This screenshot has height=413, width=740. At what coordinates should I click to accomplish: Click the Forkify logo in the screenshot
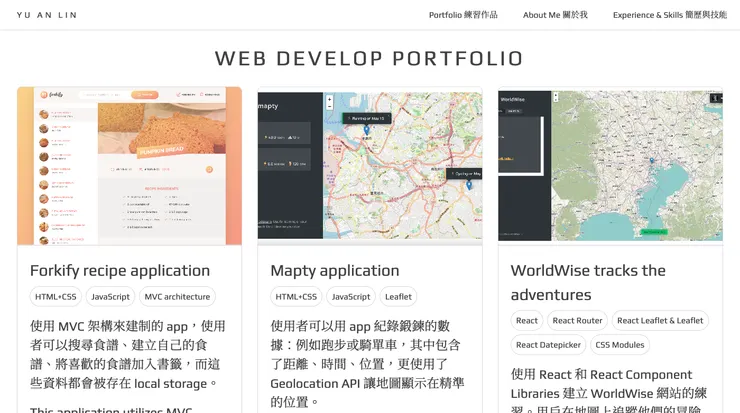52,94
